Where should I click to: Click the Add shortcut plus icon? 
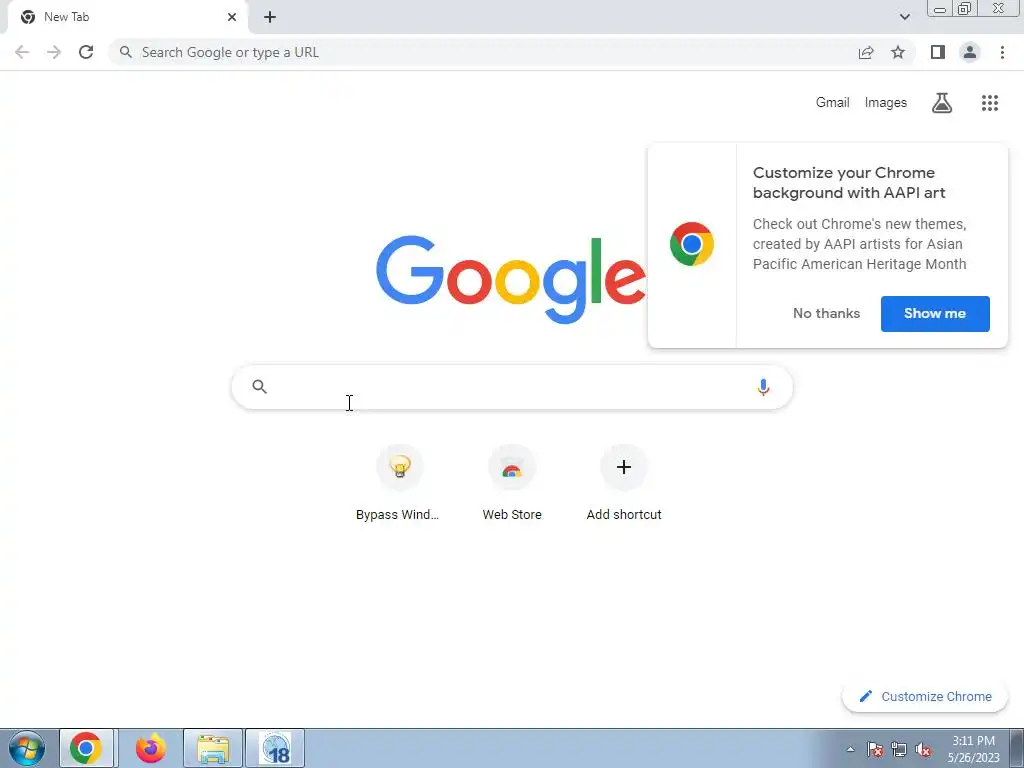point(624,467)
